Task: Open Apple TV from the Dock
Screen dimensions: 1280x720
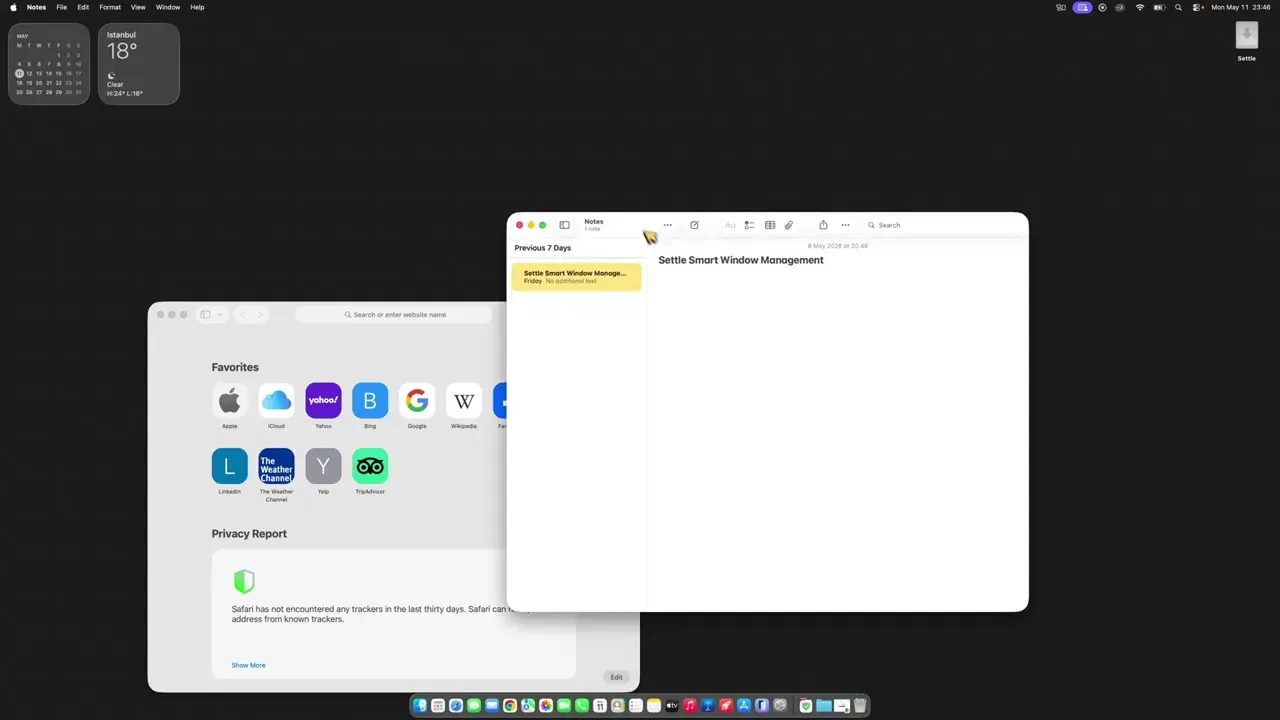Action: click(672, 705)
